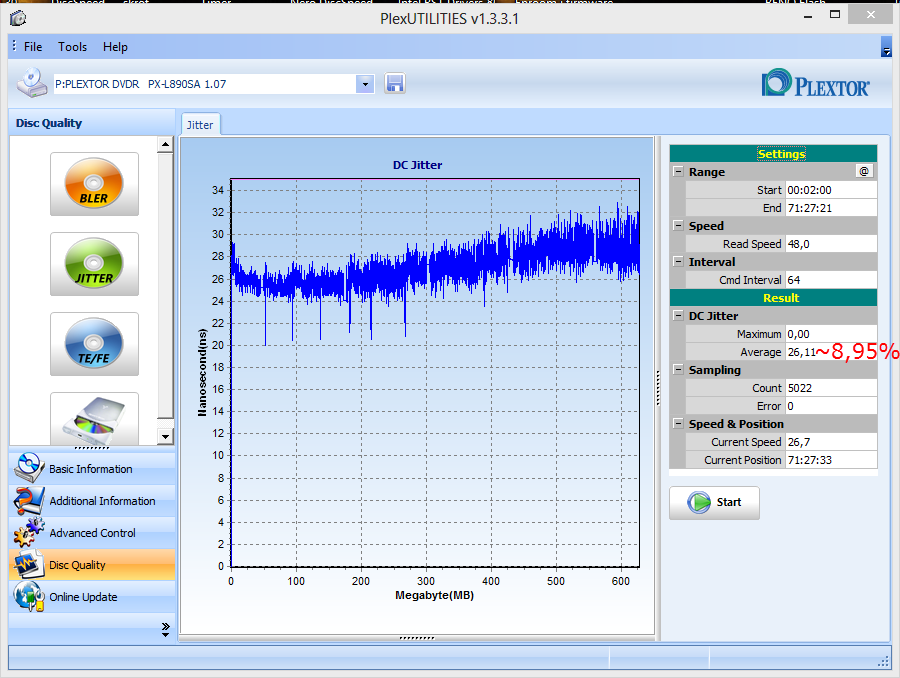
Task: Click the Additional Information icon
Action: (29, 501)
